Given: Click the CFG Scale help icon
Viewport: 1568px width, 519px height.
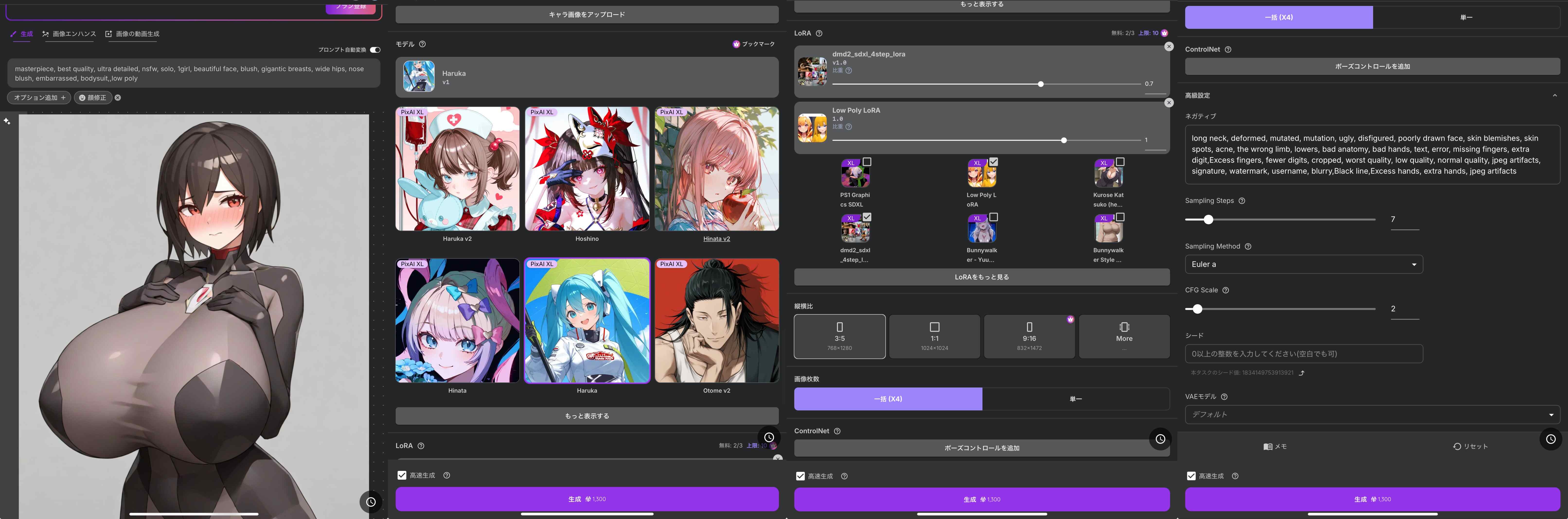Looking at the screenshot, I should (x=1225, y=290).
